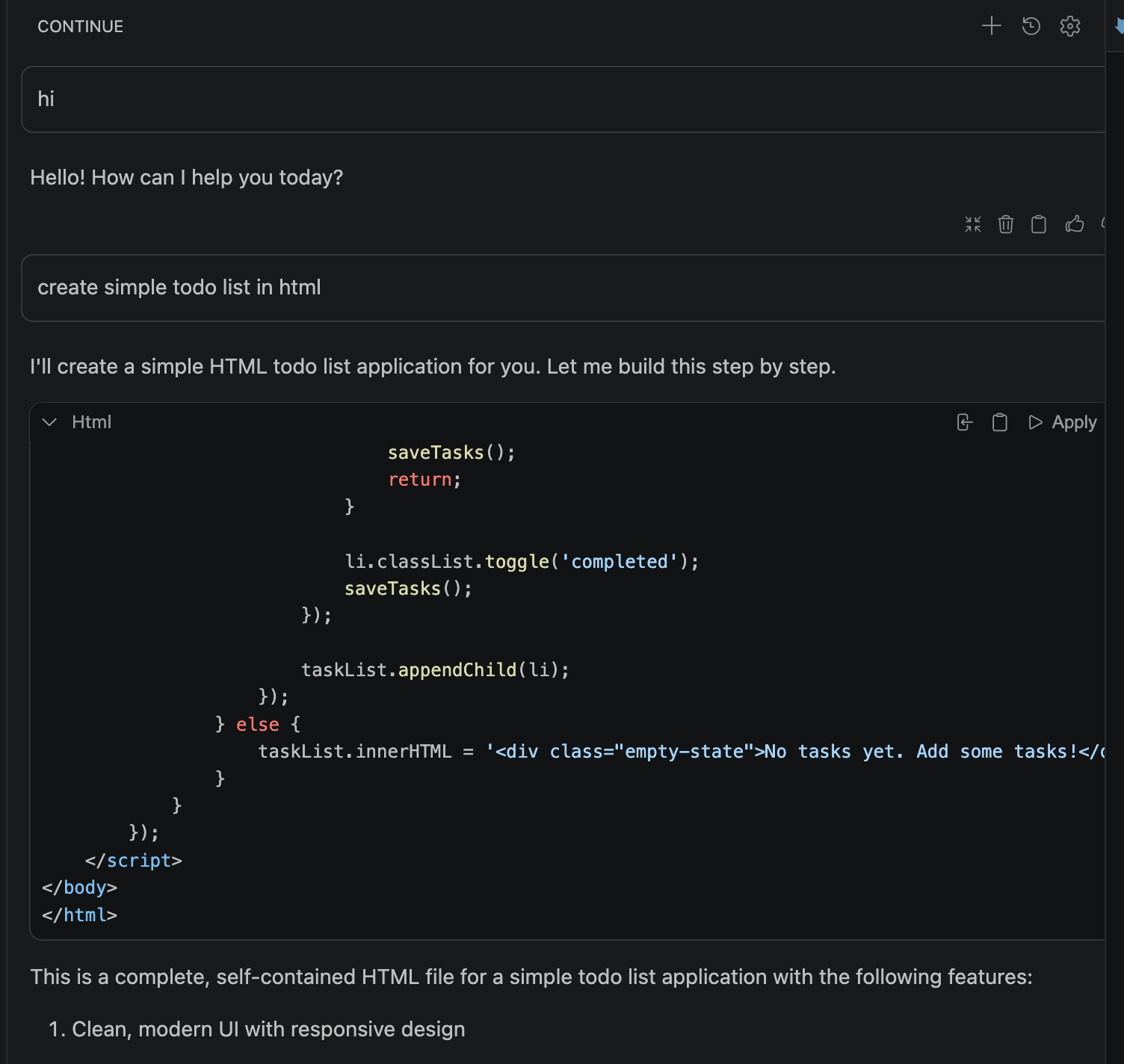Click the CONTINUE panel title
The height and width of the screenshot is (1064, 1124).
(81, 27)
